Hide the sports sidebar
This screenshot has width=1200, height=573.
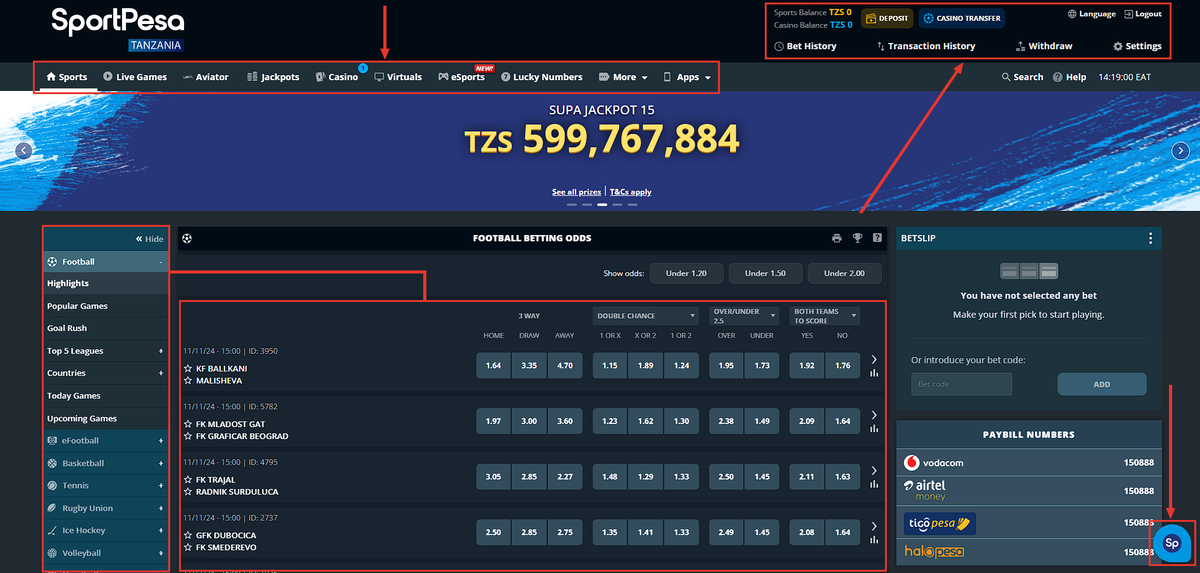[x=149, y=239]
